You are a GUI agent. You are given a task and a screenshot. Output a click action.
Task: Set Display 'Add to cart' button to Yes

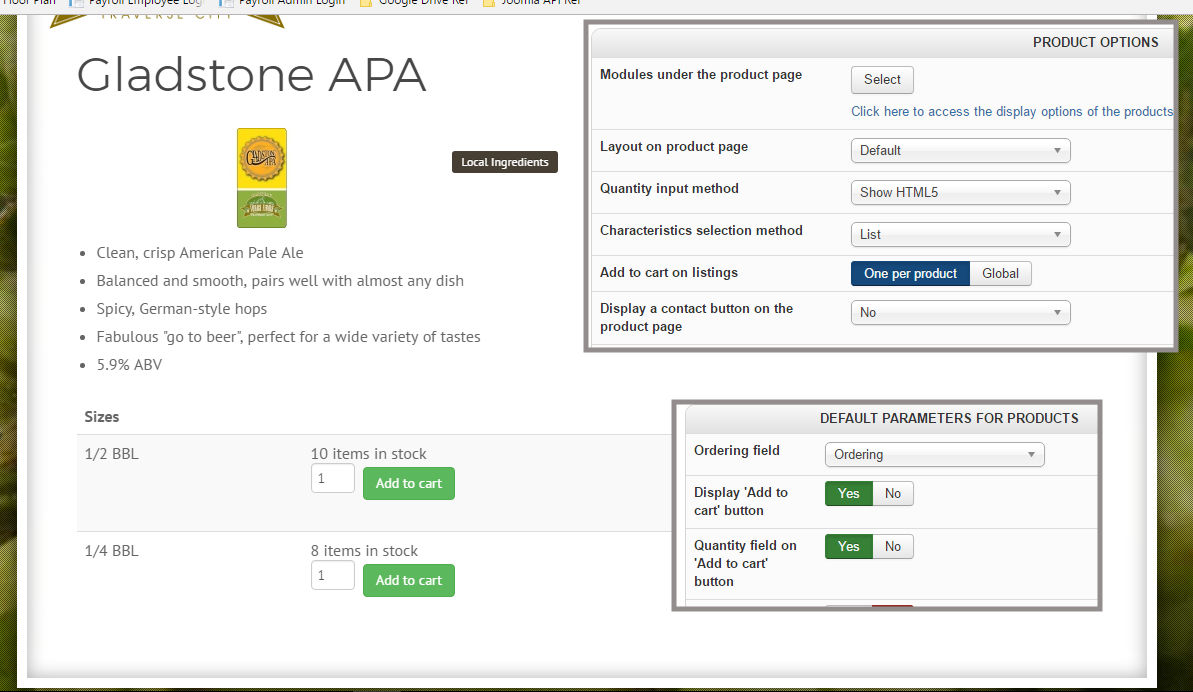(x=848, y=494)
